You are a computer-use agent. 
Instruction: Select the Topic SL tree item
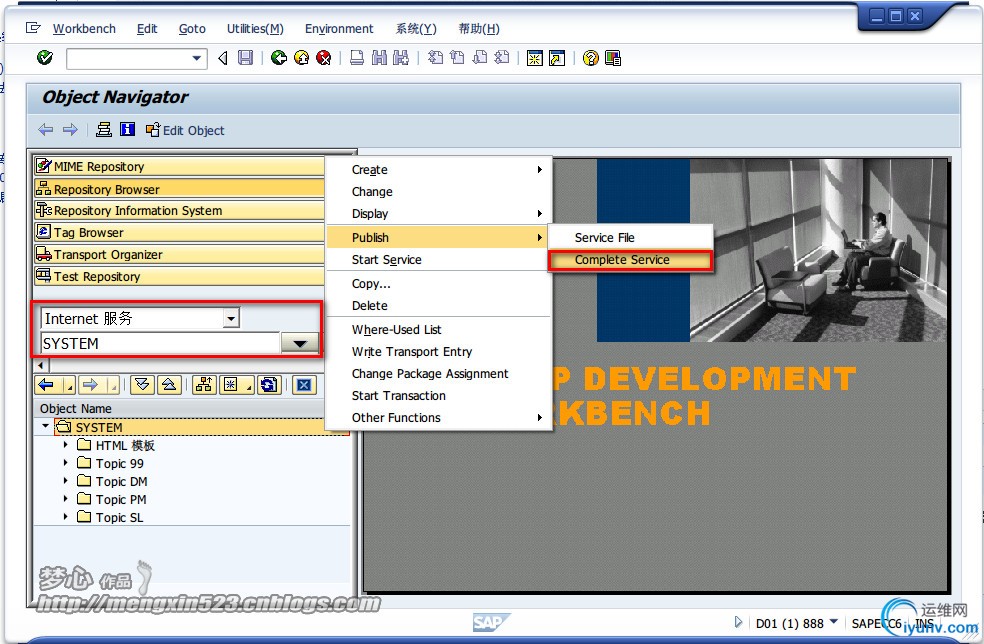coord(119,517)
